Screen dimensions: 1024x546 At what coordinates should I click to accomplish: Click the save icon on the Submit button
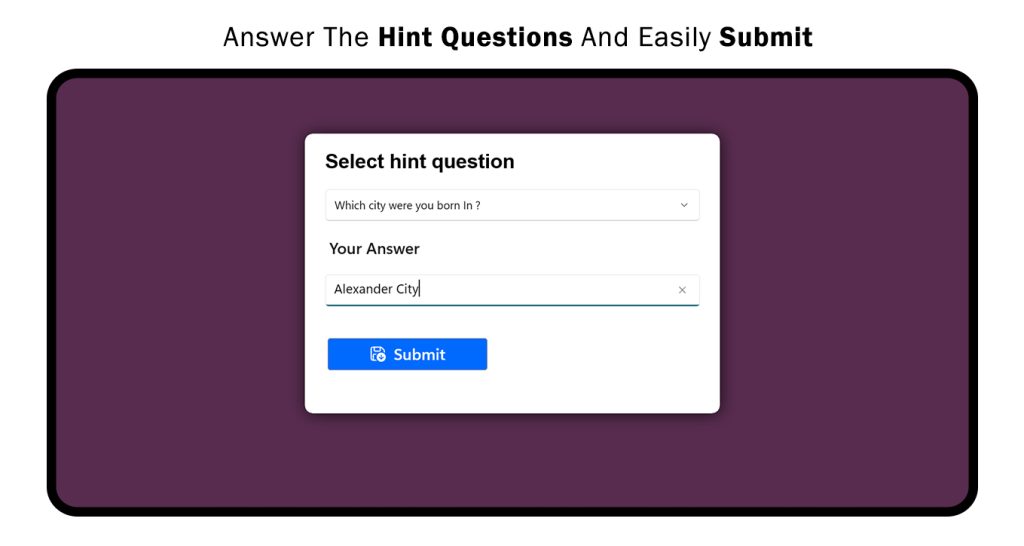coord(378,354)
